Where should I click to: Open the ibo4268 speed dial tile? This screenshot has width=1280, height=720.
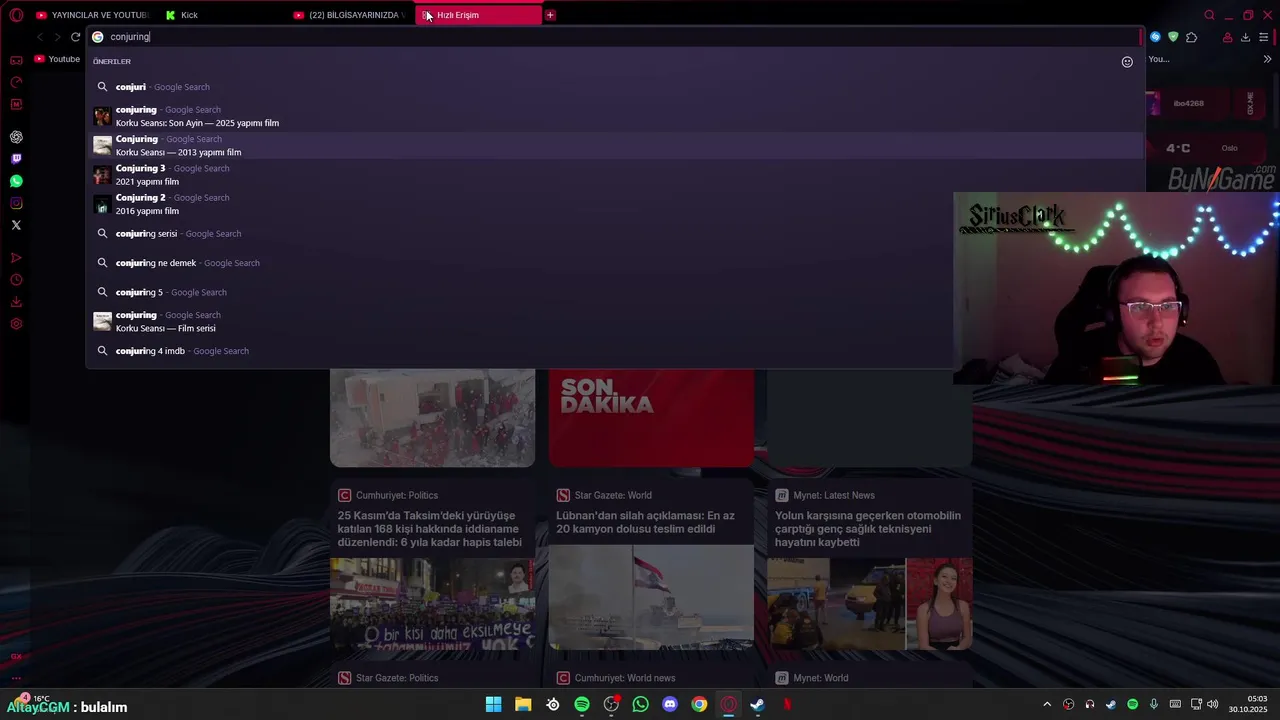coord(1188,103)
